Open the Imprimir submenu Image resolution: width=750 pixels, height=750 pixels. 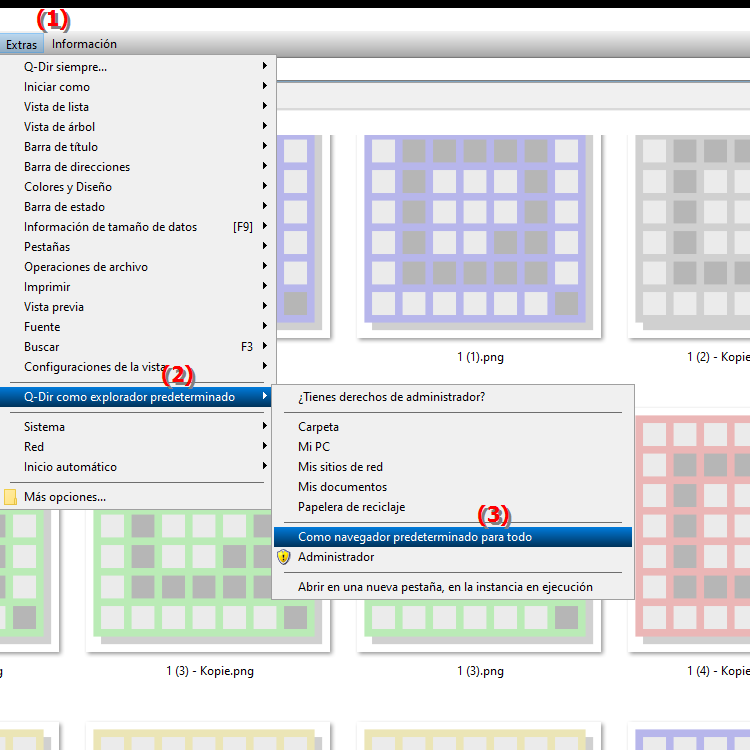coord(137,287)
